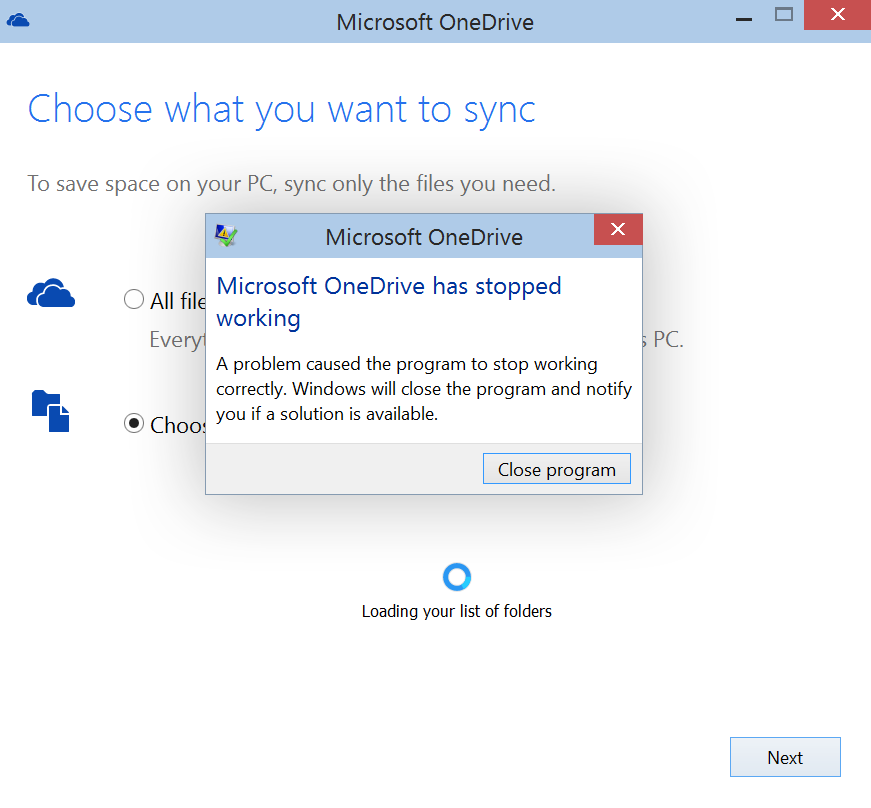Click the OneDrive cloud icon in title bar
Viewport: 871px width, 808px height.
pyautogui.click(x=18, y=21)
